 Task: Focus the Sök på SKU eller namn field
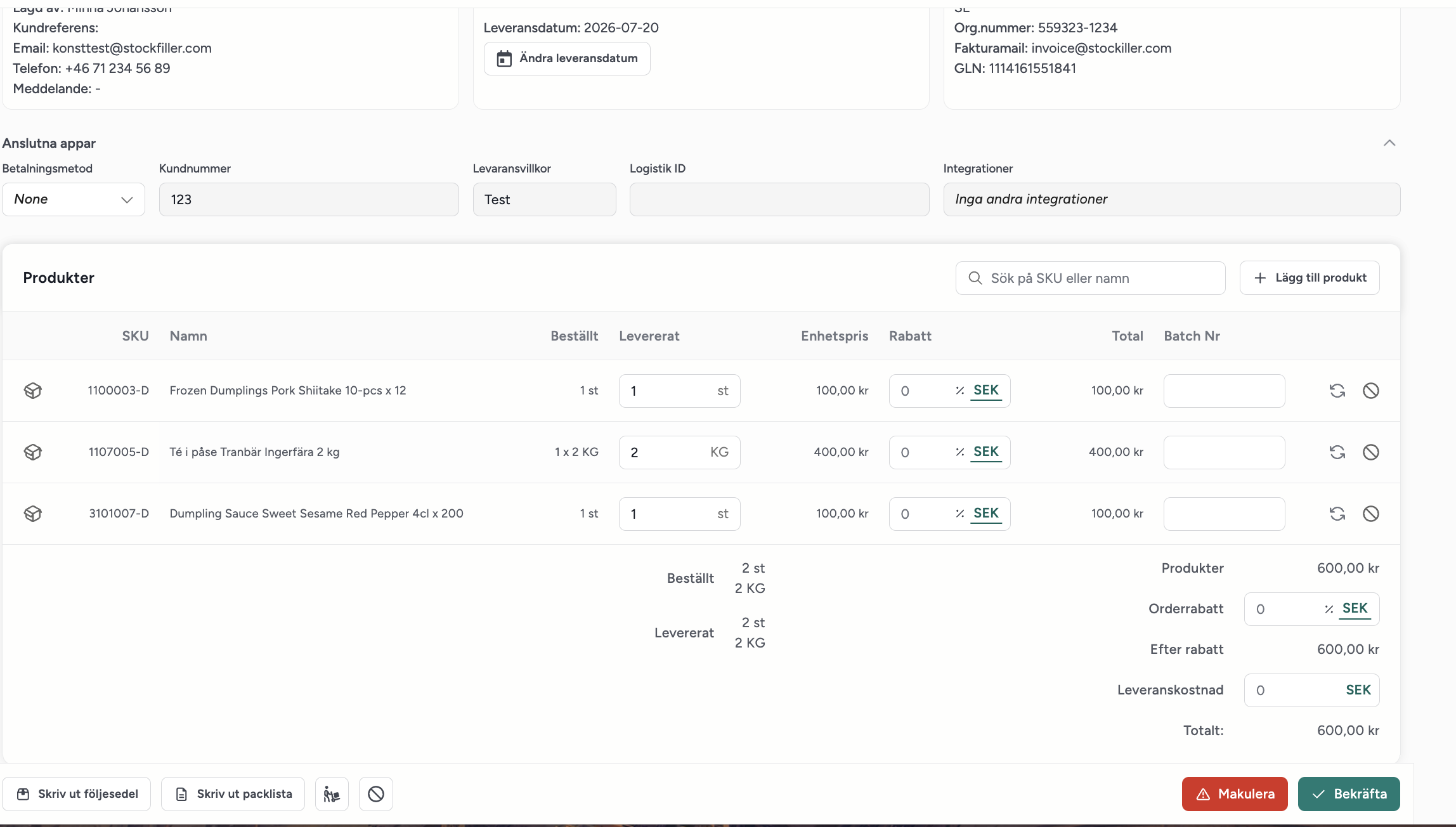pyautogui.click(x=1091, y=278)
